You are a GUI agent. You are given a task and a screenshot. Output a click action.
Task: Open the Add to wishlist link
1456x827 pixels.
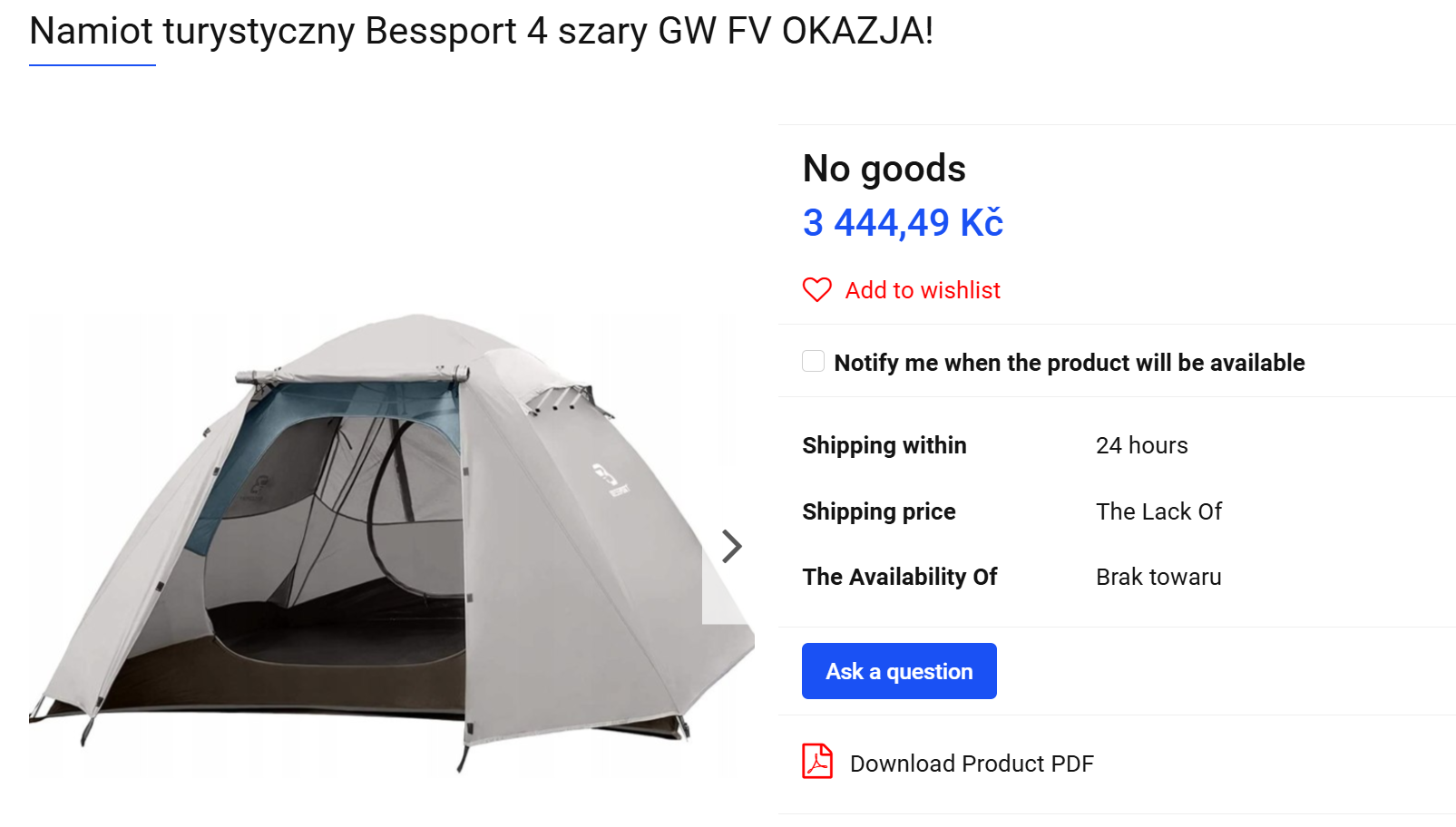923,290
